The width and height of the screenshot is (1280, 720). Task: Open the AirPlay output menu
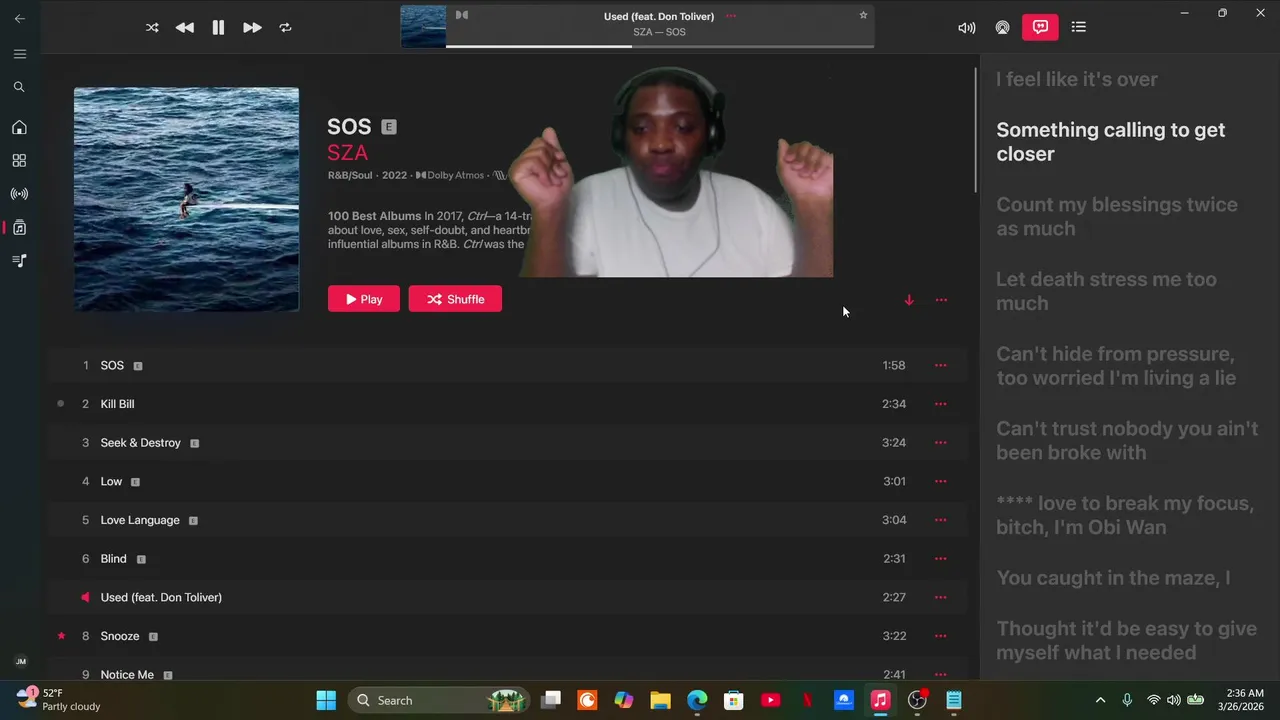[x=1002, y=28]
